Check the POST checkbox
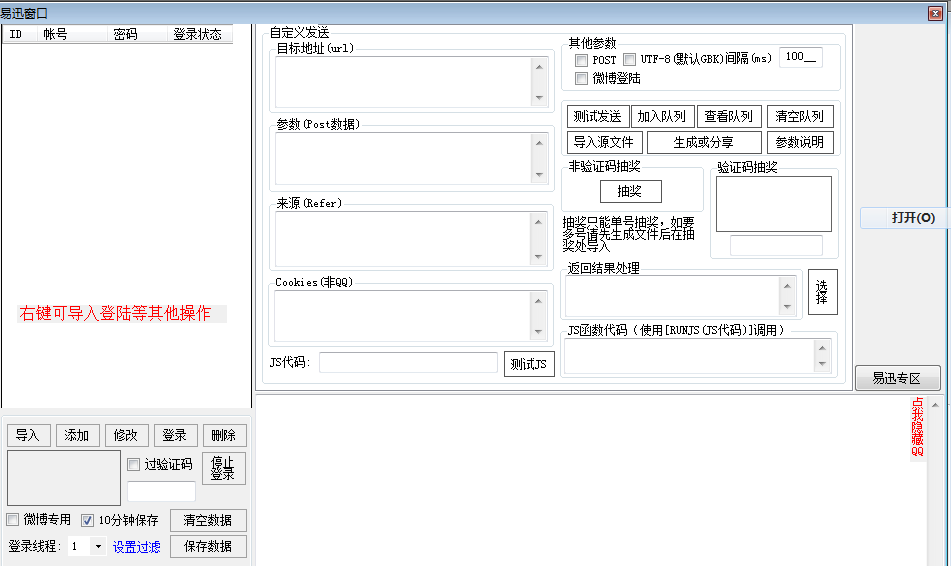This screenshot has width=951, height=566. pos(581,60)
